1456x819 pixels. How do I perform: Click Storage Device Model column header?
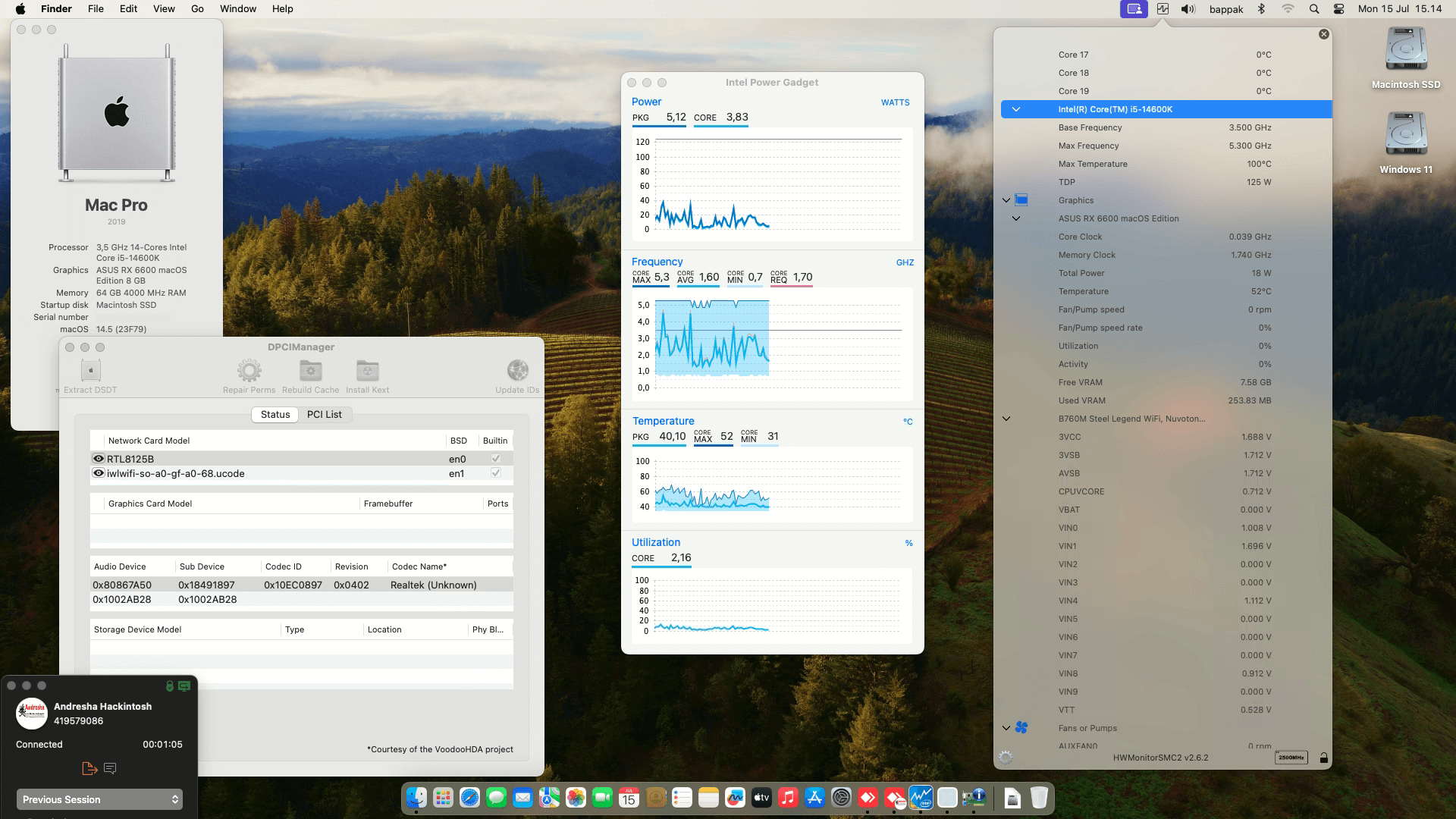185,629
